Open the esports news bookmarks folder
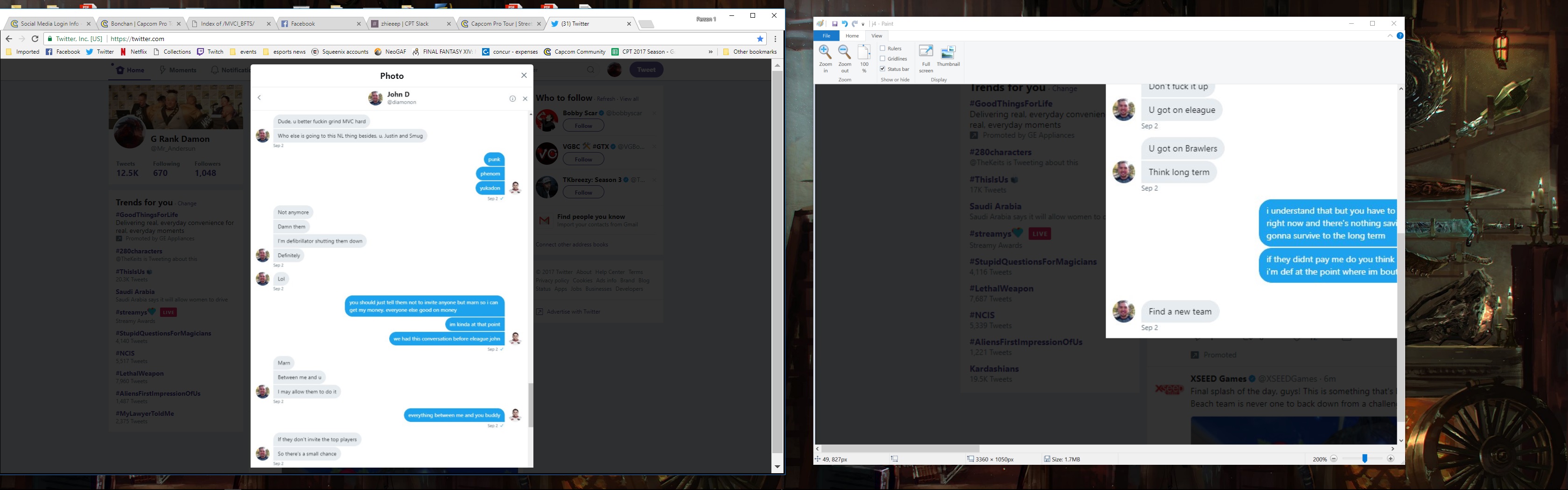The width and height of the screenshot is (1568, 490). pyautogui.click(x=284, y=52)
